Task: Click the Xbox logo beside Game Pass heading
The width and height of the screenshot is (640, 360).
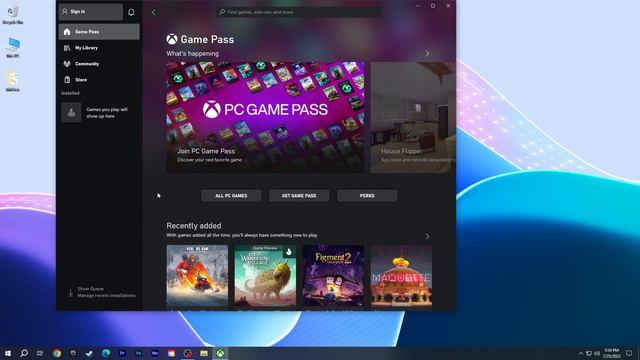Action: click(x=172, y=39)
